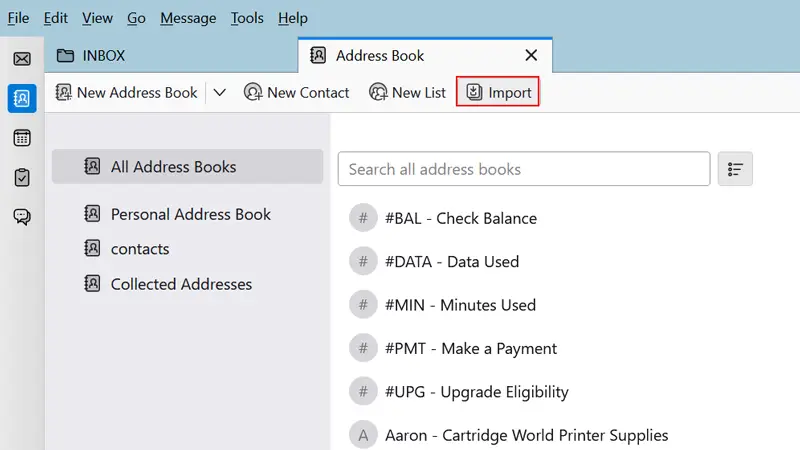Open the Mail space icon in sidebar
Screen dimensions: 800x450
pos(21,59)
